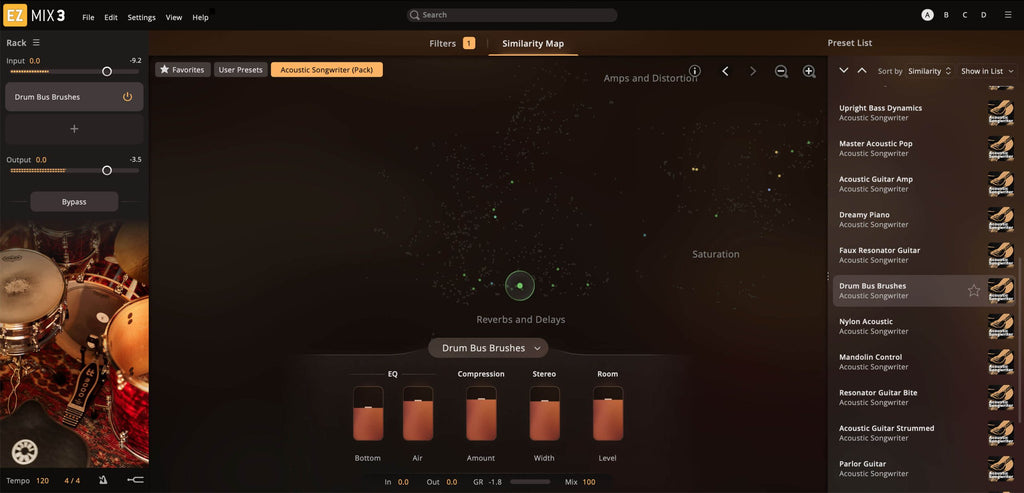The height and width of the screenshot is (493, 1024).
Task: Adjust the EQ Bottom fader
Action: pyautogui.click(x=368, y=414)
